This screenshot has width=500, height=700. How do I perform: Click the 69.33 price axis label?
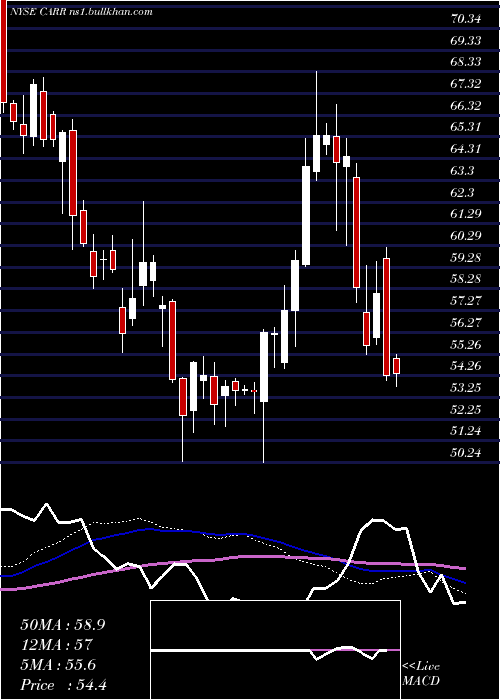pos(466,41)
